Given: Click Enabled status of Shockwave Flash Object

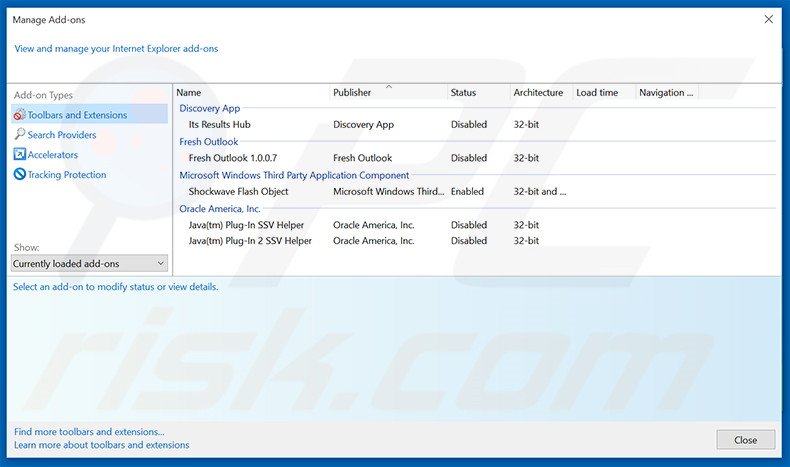Looking at the screenshot, I should tap(467, 191).
